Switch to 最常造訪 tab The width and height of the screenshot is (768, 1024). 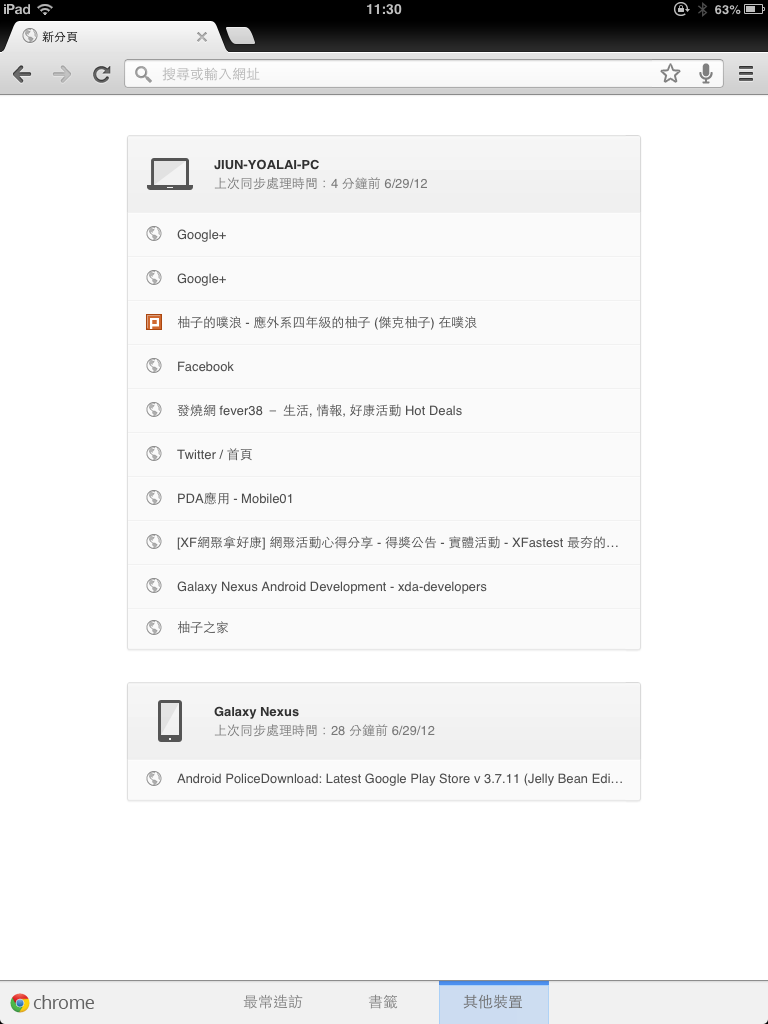click(273, 1002)
